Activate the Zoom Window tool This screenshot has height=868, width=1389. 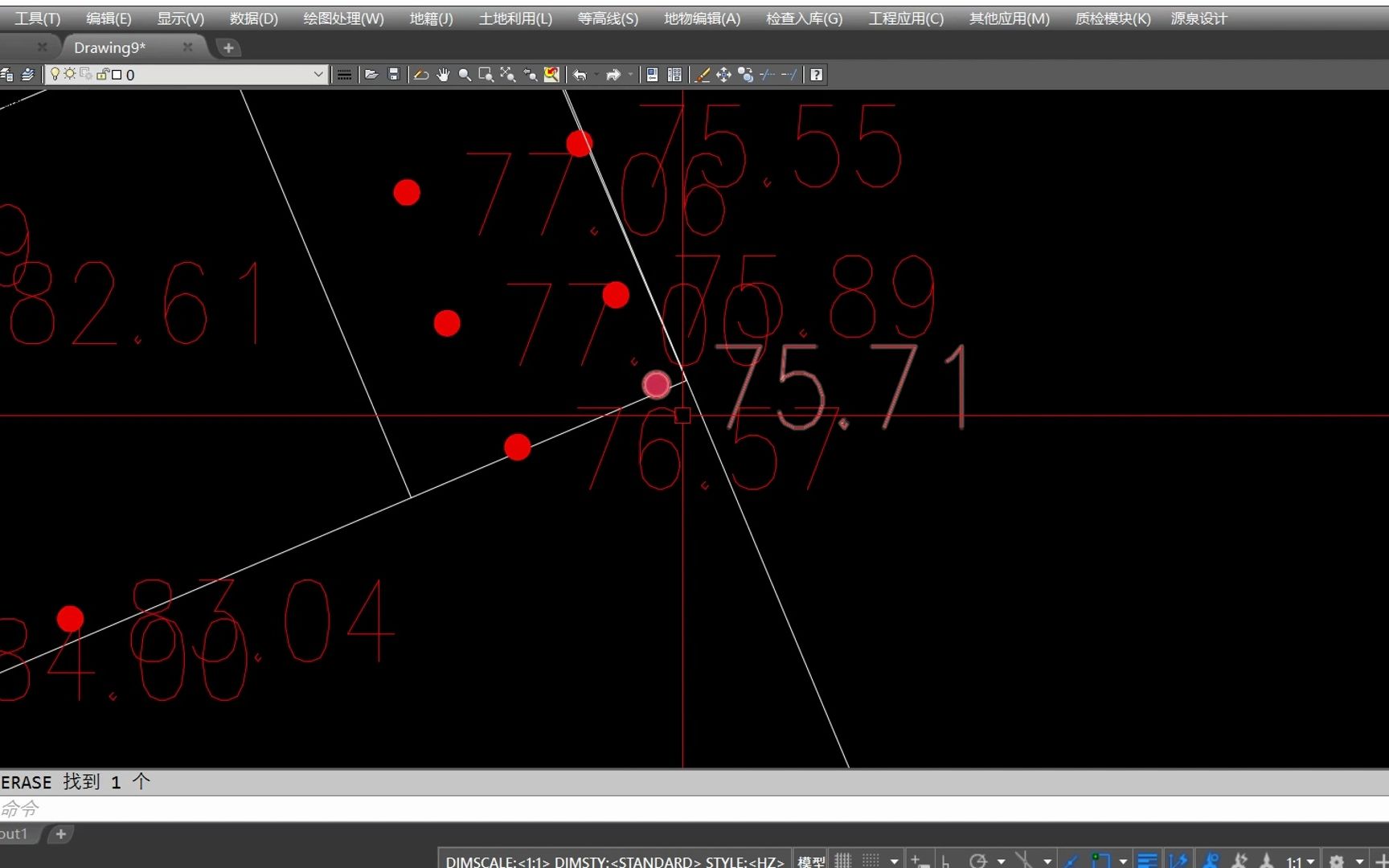coord(486,75)
